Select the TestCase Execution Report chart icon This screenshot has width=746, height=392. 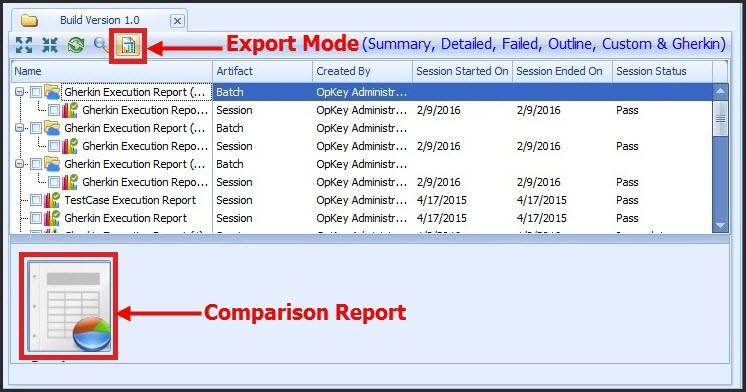[x=51, y=200]
